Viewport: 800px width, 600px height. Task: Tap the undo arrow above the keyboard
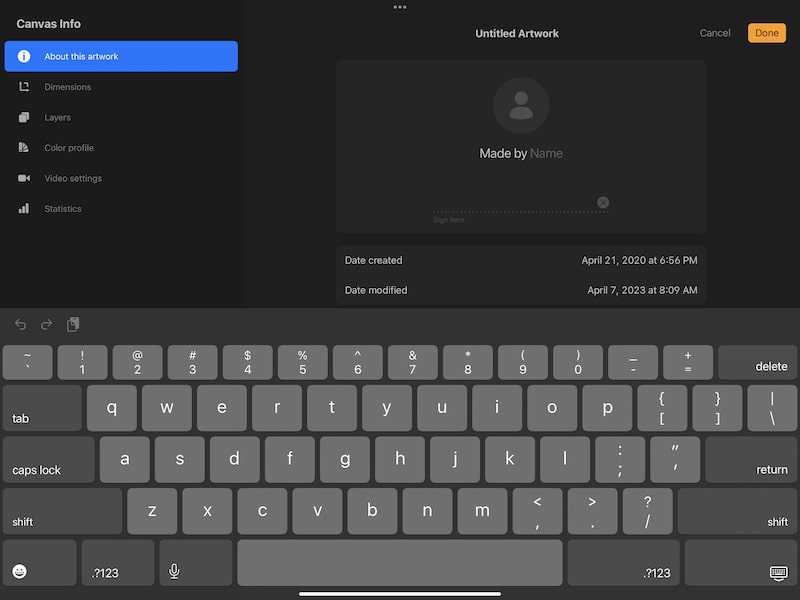20,325
